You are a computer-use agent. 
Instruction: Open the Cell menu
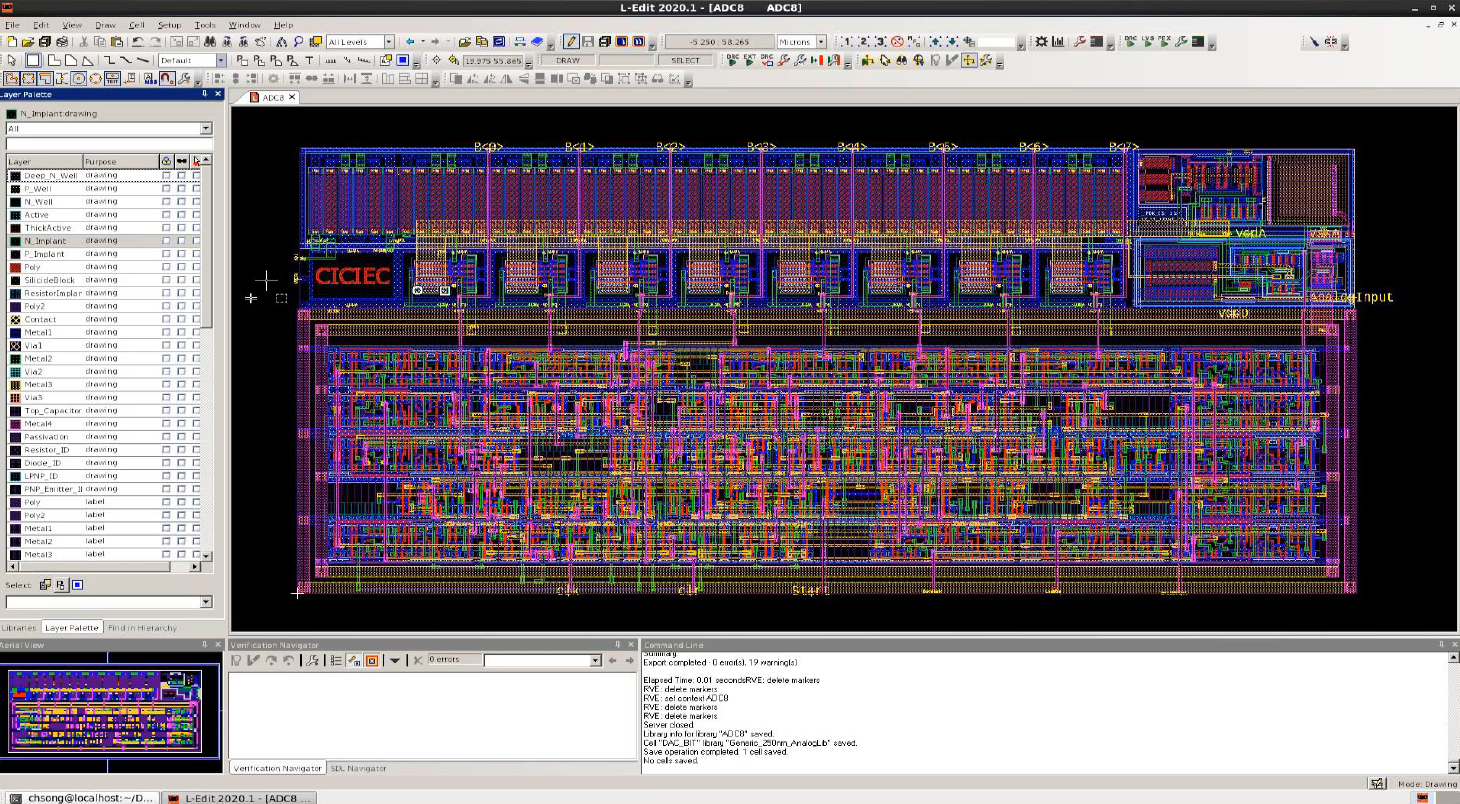point(137,24)
